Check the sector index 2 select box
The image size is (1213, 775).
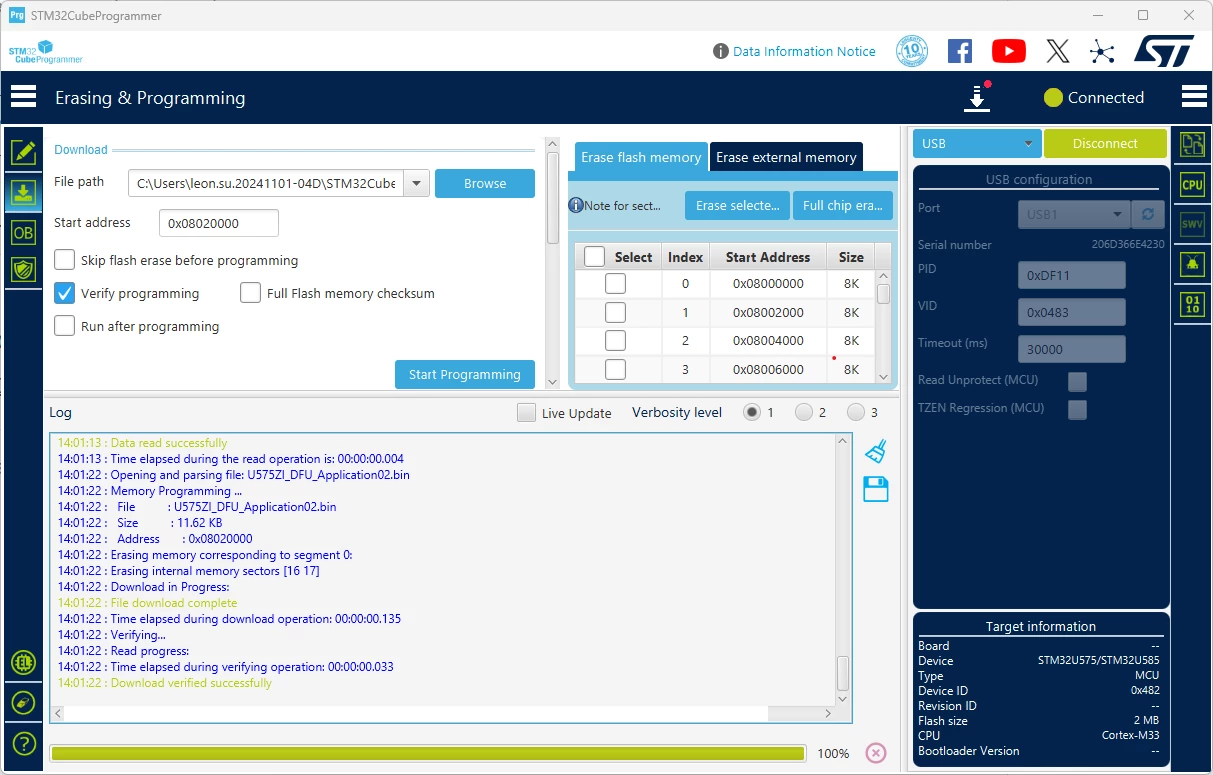(616, 341)
